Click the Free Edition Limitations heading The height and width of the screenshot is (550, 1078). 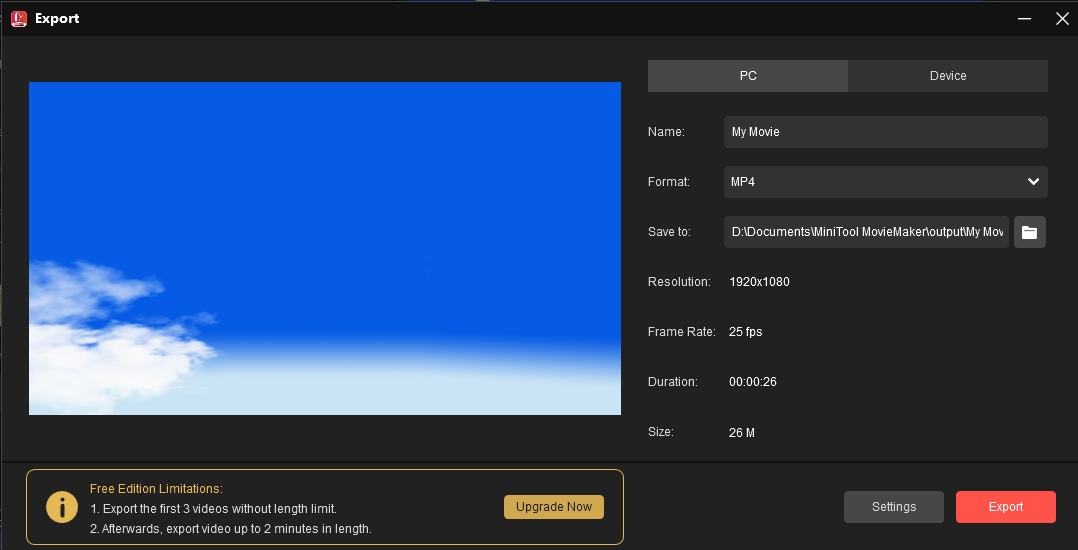[x=156, y=489]
